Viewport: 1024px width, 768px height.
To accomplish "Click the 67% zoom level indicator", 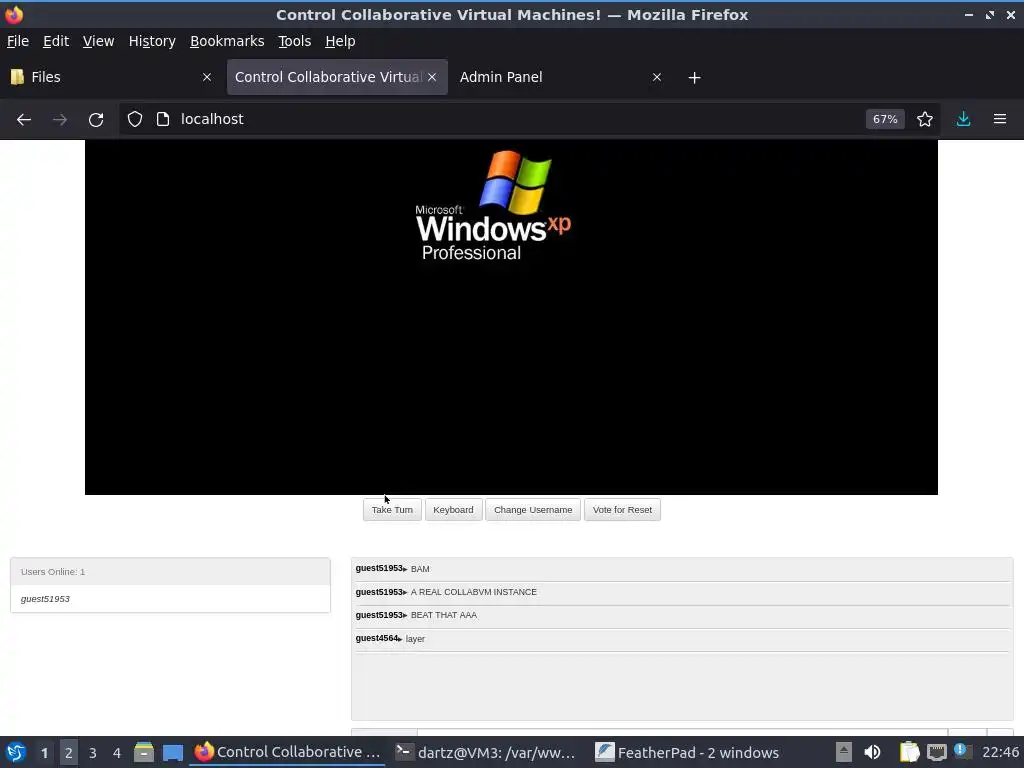I will tap(885, 119).
